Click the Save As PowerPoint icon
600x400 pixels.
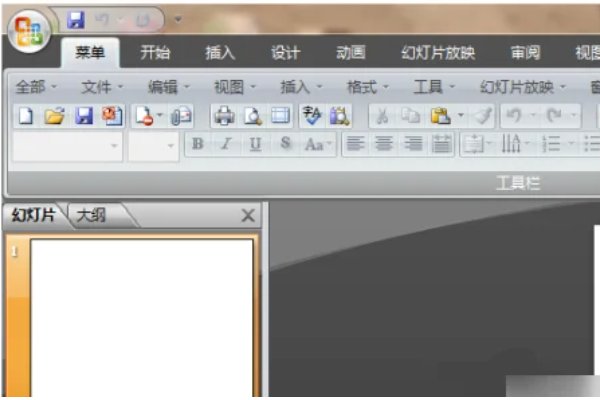[x=112, y=116]
